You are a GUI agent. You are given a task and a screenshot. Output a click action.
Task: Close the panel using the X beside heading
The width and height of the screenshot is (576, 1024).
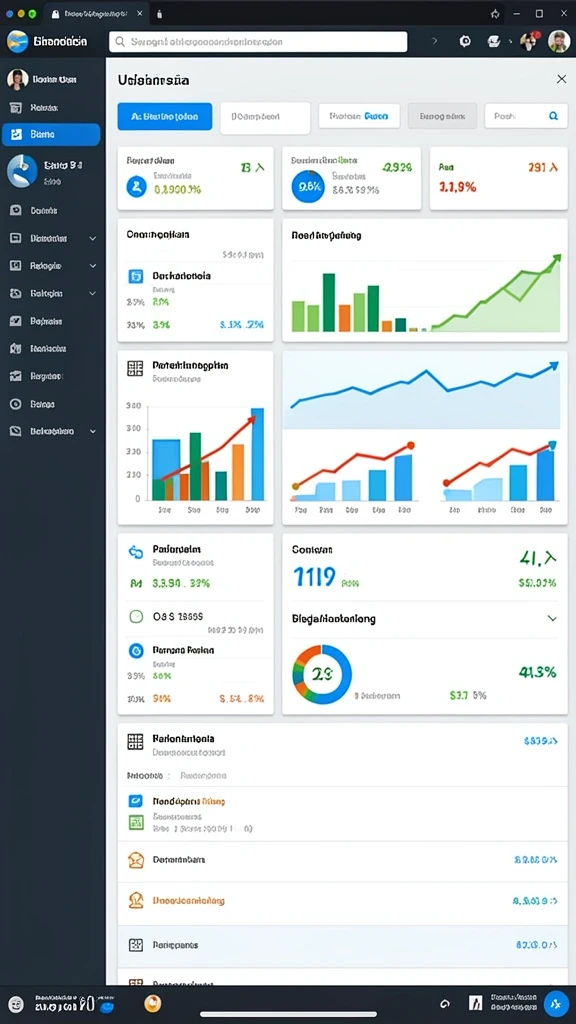pos(561,79)
